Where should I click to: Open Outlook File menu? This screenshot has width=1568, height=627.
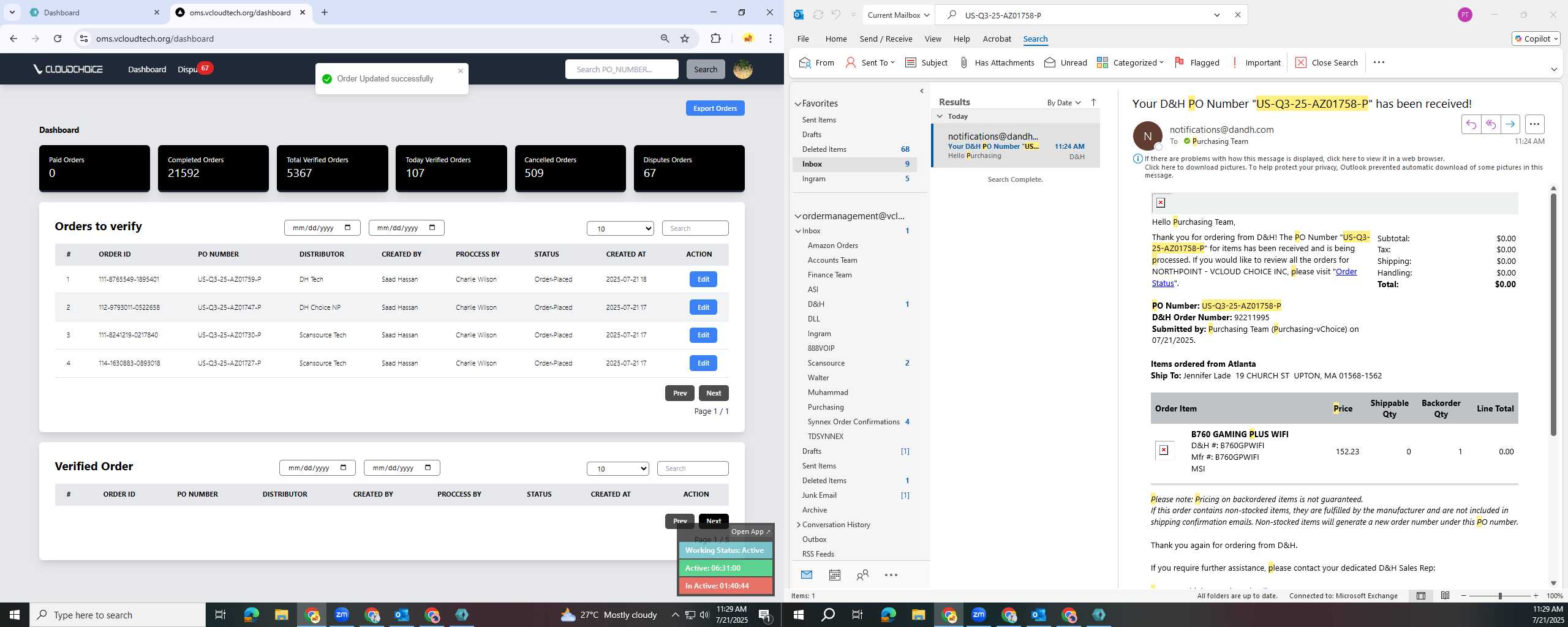click(802, 39)
